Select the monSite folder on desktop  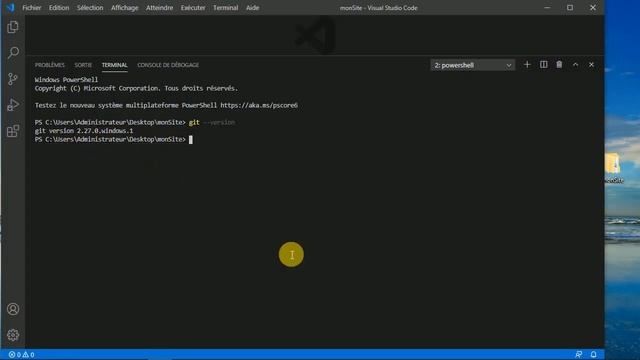click(x=613, y=168)
